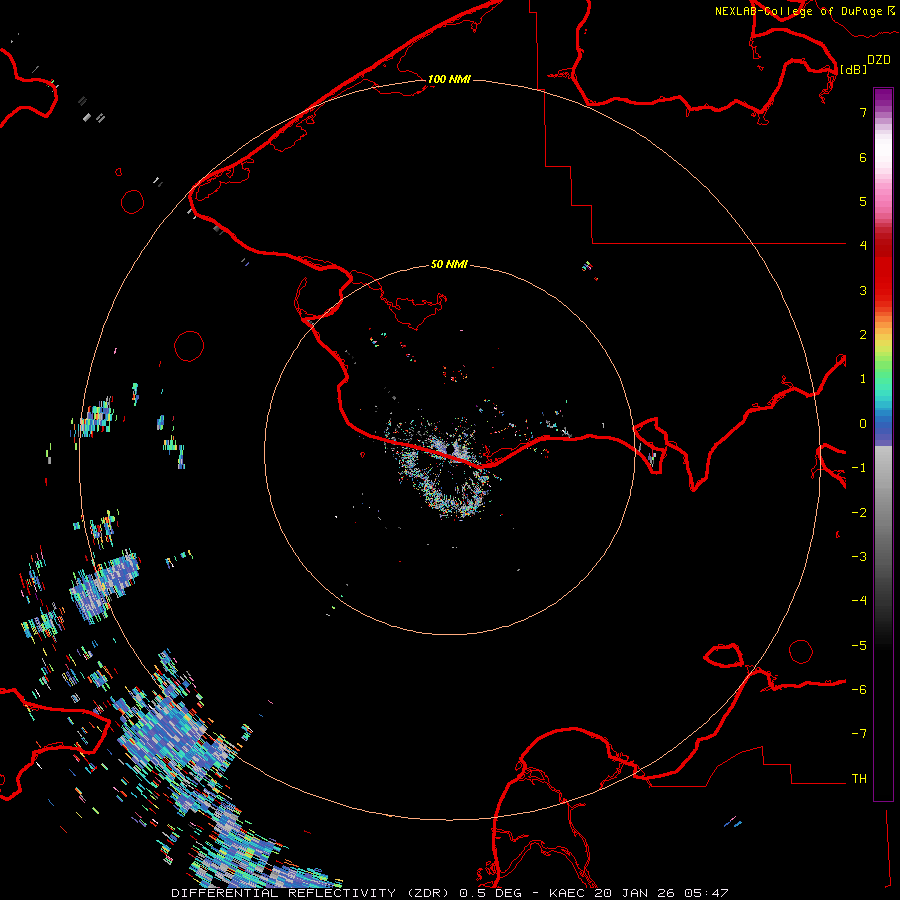Click the 2 dB value on color scale
This screenshot has height=900, width=900.
[x=863, y=335]
